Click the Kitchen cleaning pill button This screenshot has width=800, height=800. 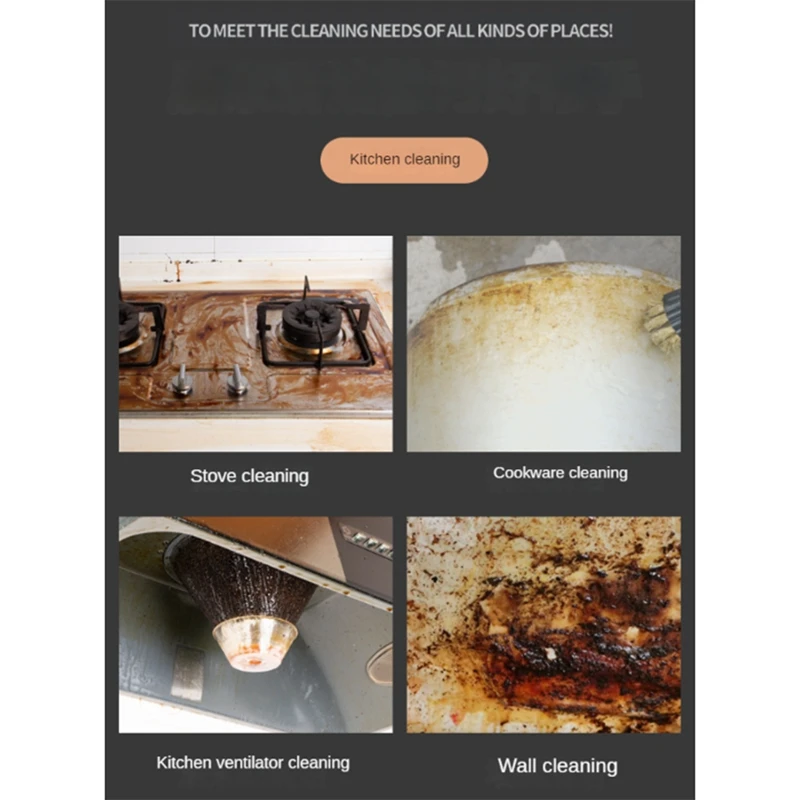(404, 160)
